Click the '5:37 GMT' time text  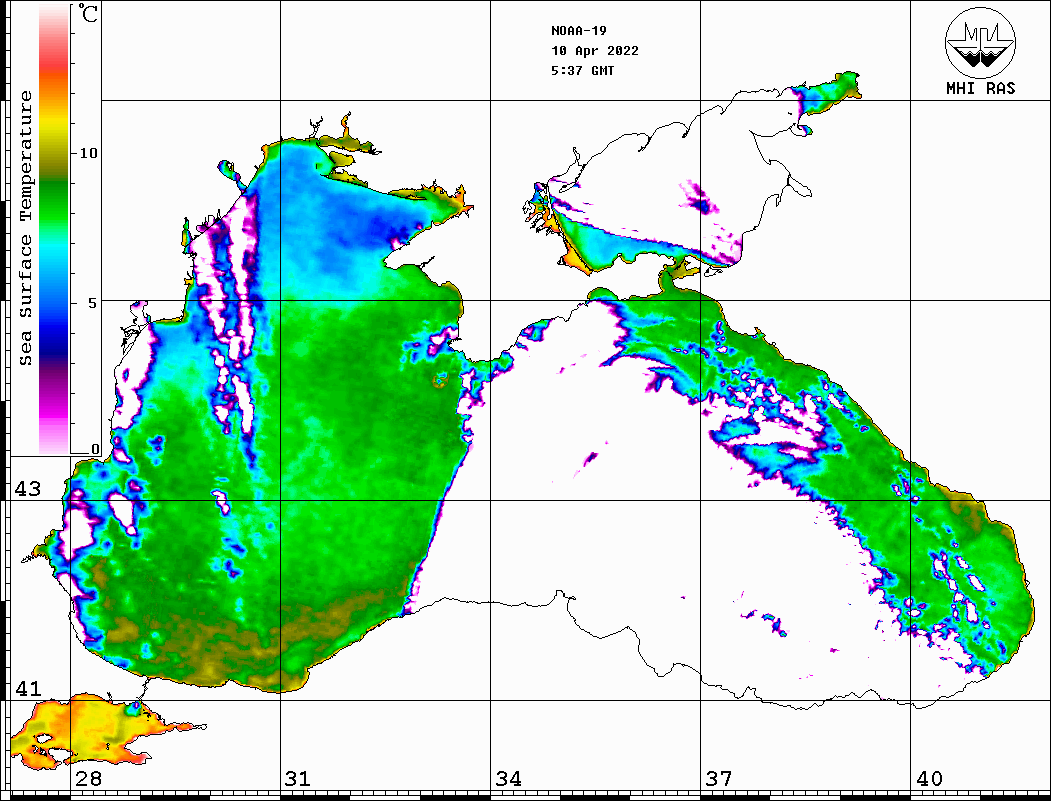coord(583,70)
